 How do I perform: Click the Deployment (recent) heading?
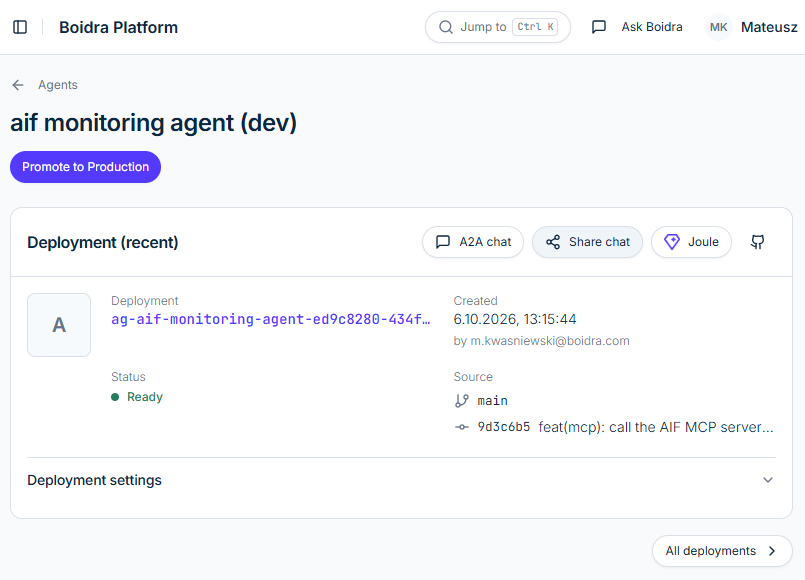[x=103, y=242]
